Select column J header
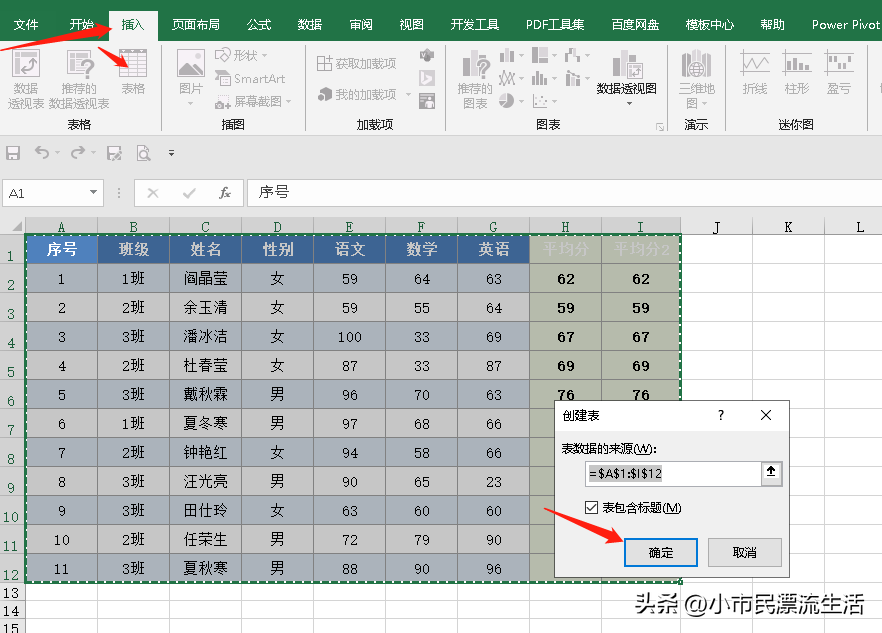The height and width of the screenshot is (633, 882). 716,227
